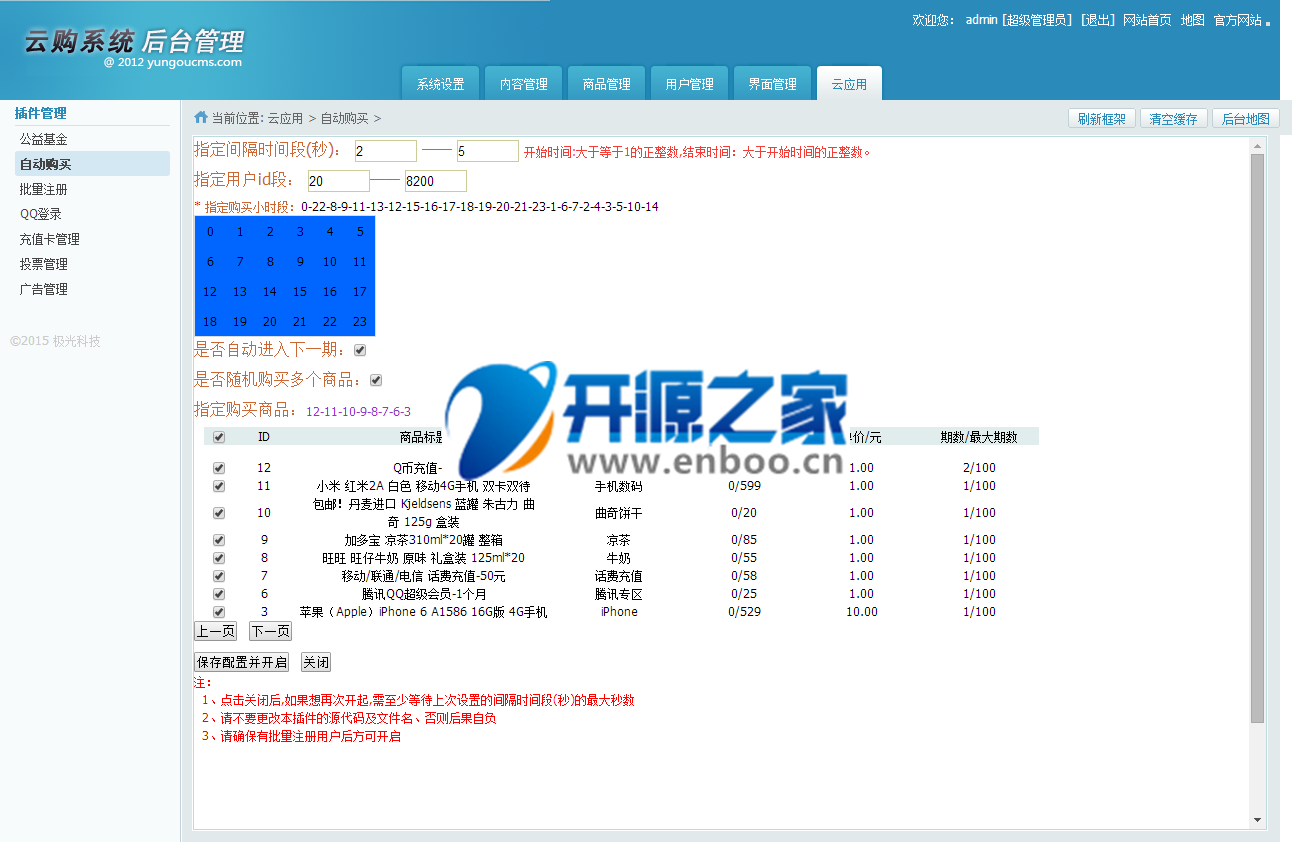Image resolution: width=1292 pixels, height=842 pixels.
Task: Toggle the select-all checkbox in table header
Action: point(219,437)
